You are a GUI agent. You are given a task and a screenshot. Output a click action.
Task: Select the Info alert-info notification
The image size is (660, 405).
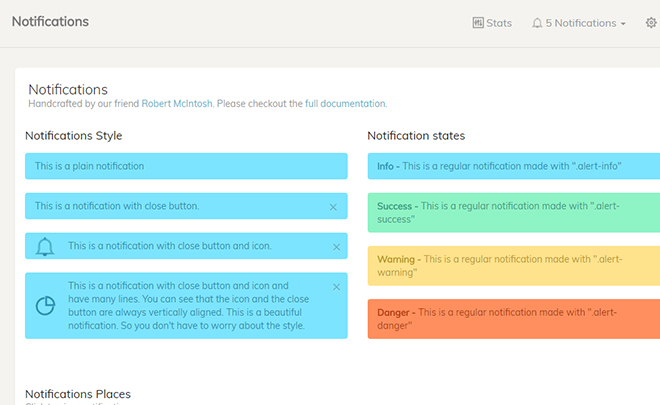click(x=514, y=166)
